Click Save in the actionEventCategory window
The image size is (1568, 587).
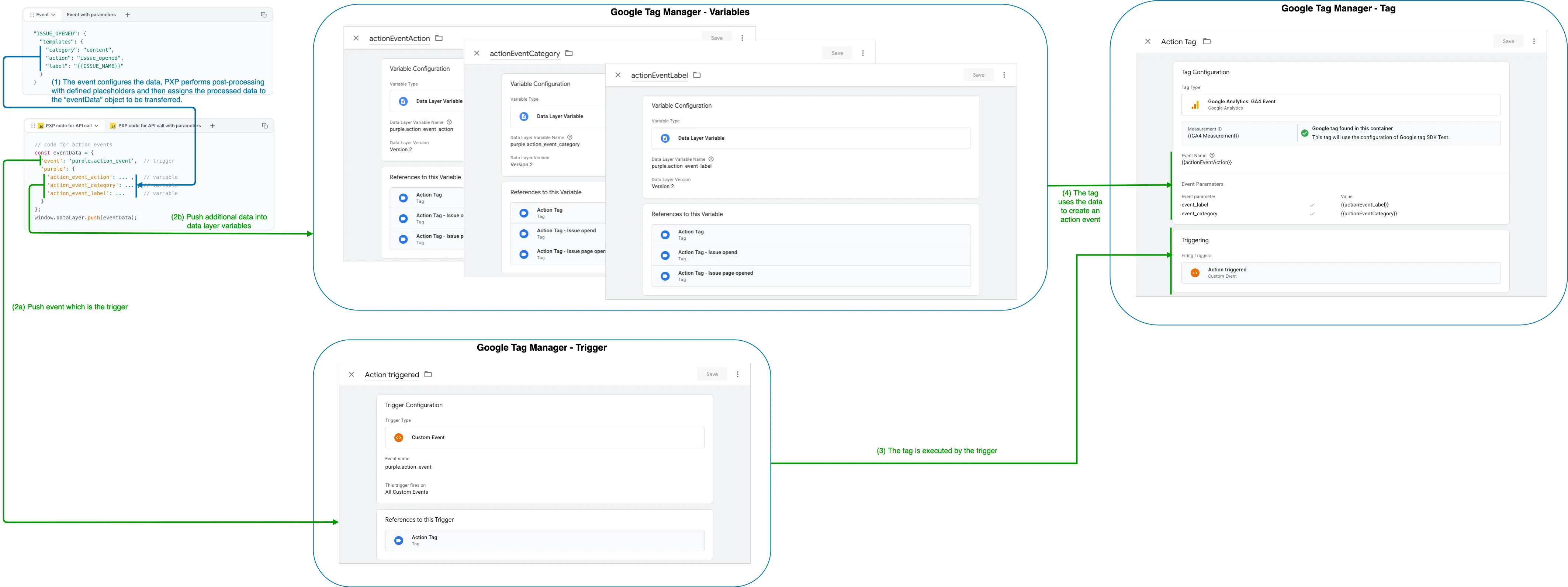[838, 53]
